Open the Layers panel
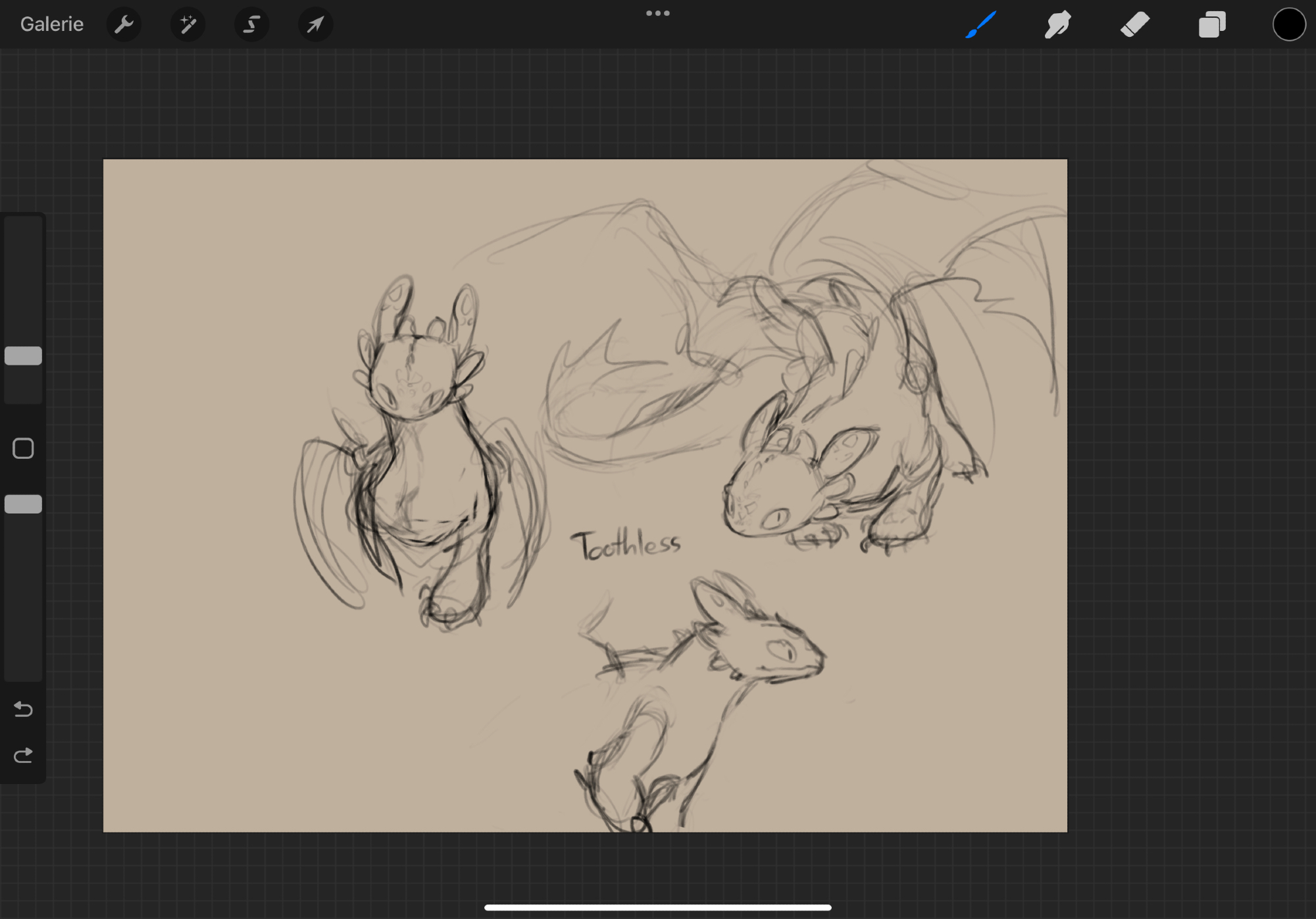1316x919 pixels. tap(1211, 25)
